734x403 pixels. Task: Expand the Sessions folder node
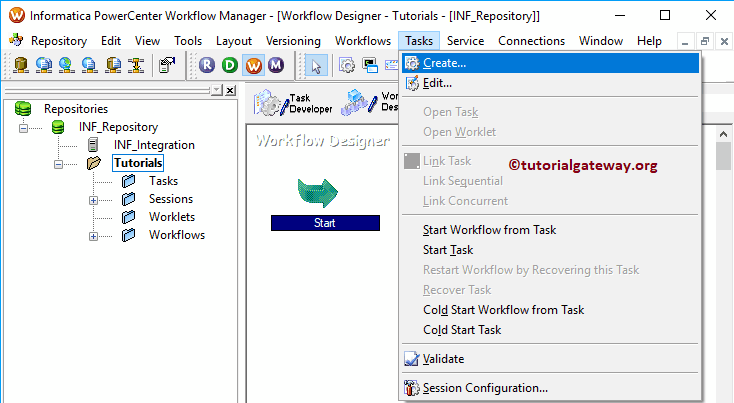93,200
